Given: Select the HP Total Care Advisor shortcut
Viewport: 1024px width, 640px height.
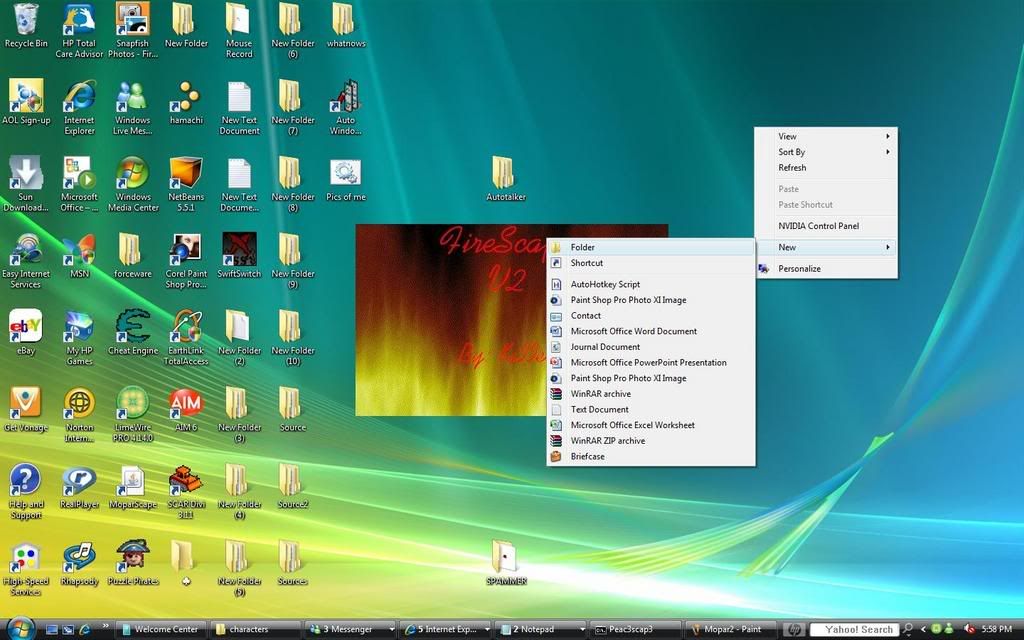Looking at the screenshot, I should 79,30.
